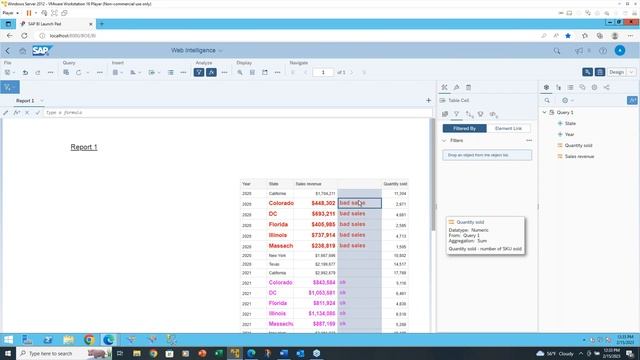Open Display group more options ellipsis
Screen dimensions: 640x360
[x=278, y=73]
